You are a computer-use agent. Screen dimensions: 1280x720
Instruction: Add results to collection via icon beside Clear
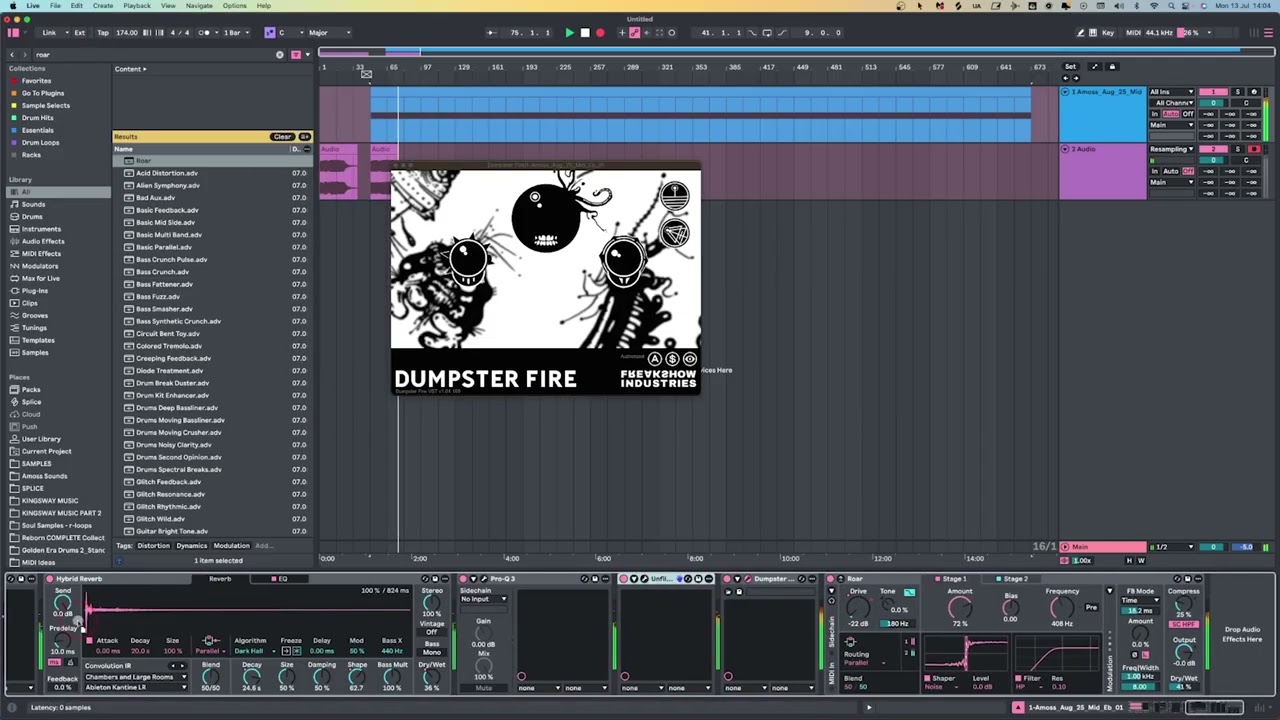(x=305, y=137)
